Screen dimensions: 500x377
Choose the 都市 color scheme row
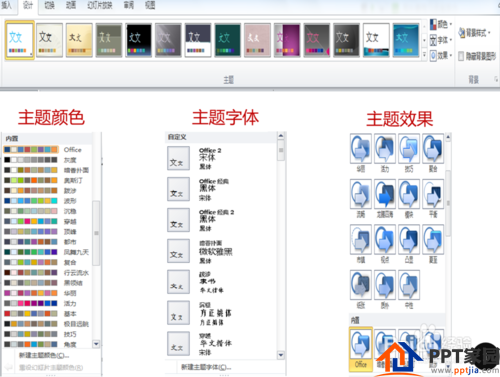point(47,242)
